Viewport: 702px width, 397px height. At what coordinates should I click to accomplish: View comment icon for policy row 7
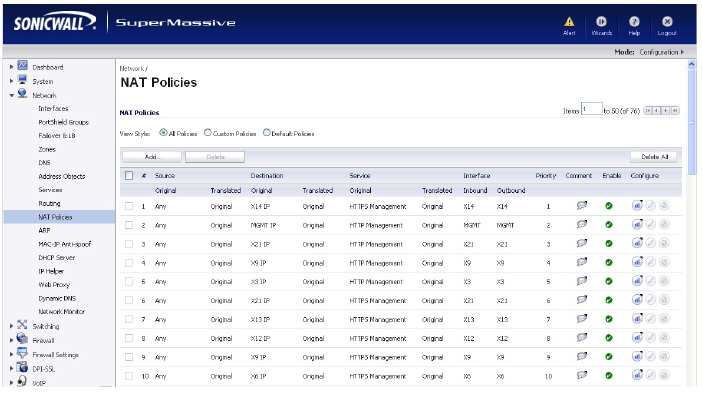pos(582,319)
